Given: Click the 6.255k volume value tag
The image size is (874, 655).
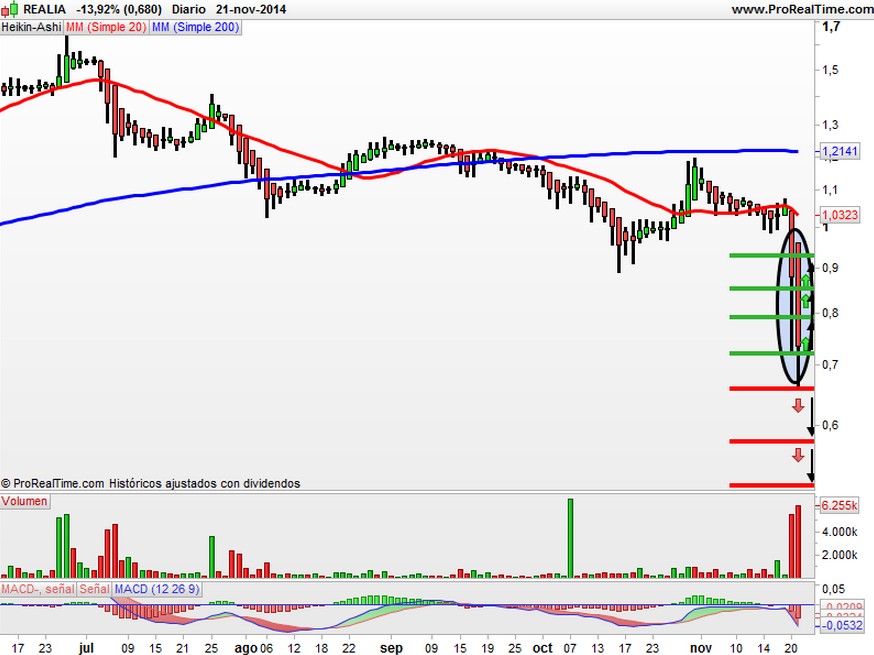Looking at the screenshot, I should (839, 505).
